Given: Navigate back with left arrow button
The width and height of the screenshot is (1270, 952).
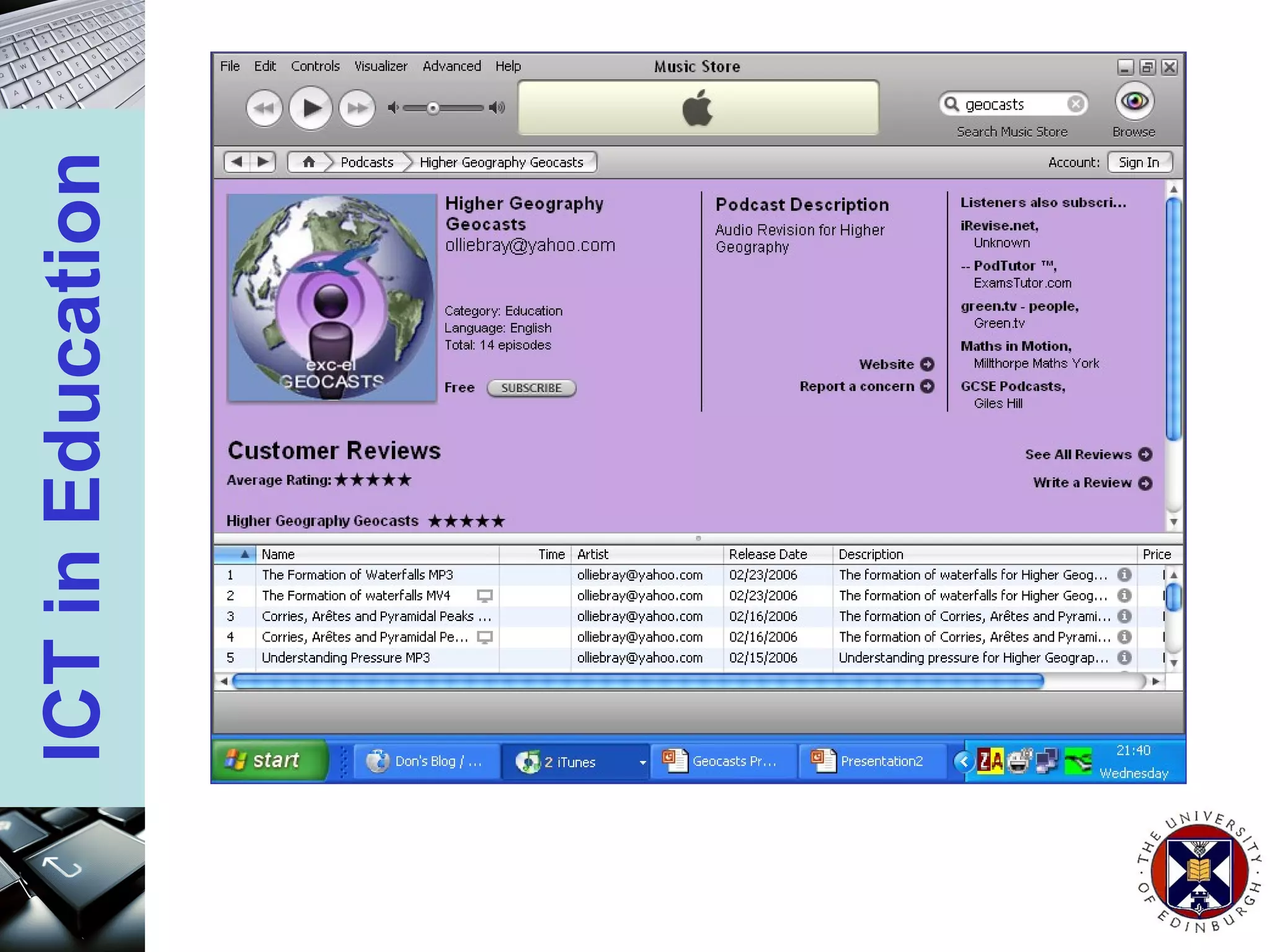Looking at the screenshot, I should [x=237, y=162].
